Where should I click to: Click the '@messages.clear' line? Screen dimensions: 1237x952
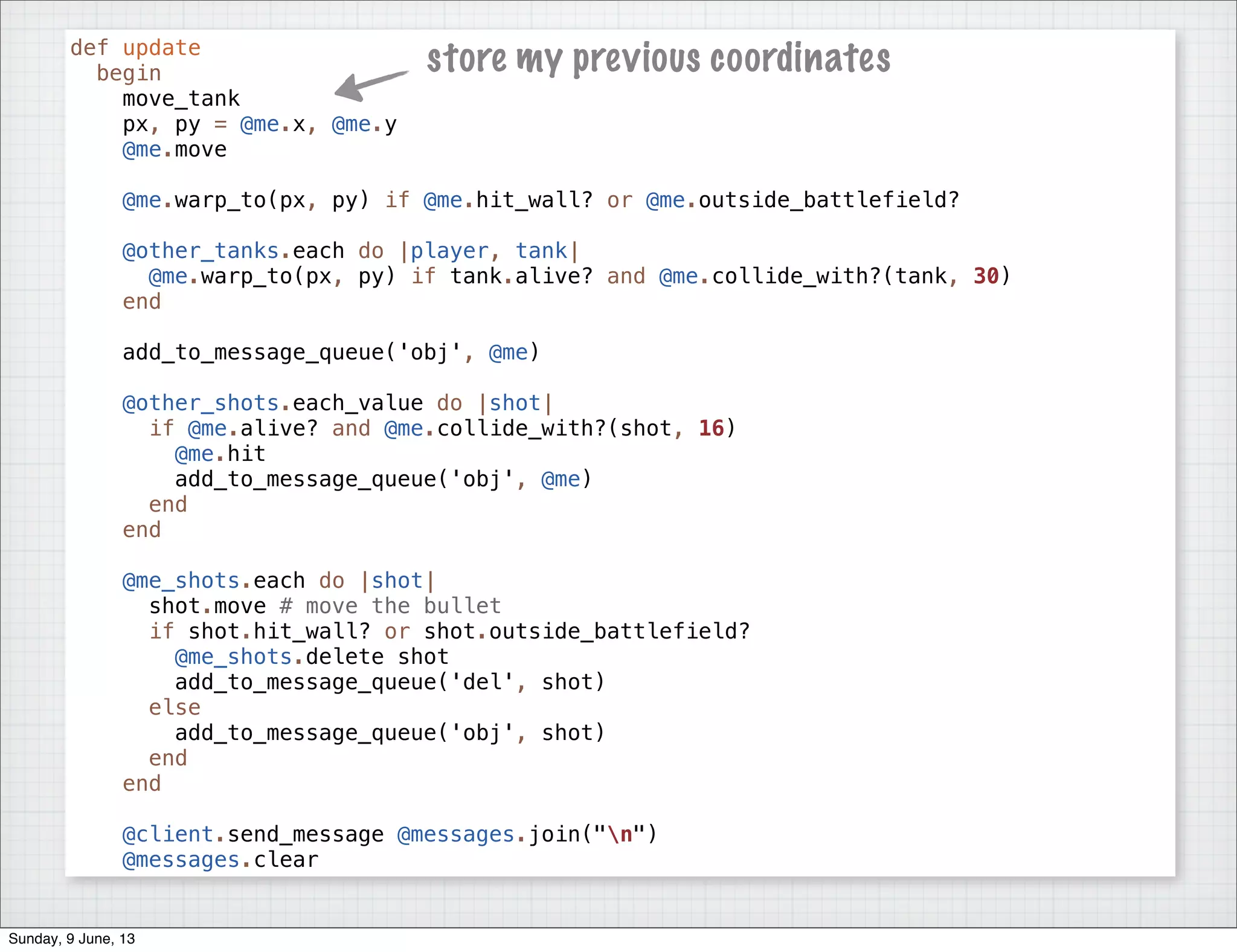220,860
